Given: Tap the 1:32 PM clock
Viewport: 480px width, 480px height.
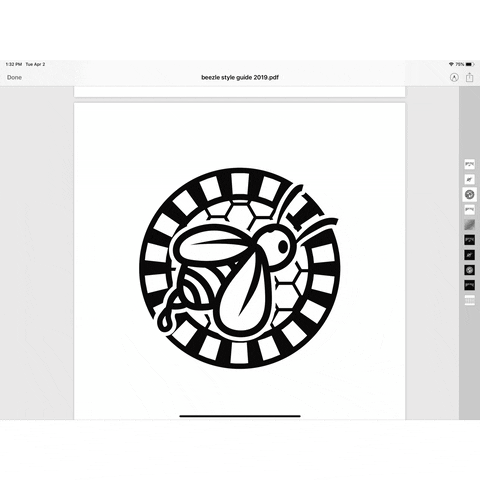Looking at the screenshot, I should 14,64.
